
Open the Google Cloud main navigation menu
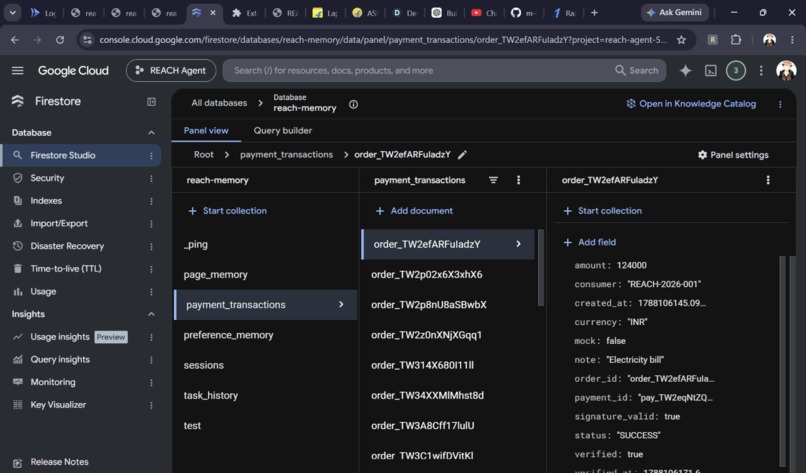(x=17, y=70)
